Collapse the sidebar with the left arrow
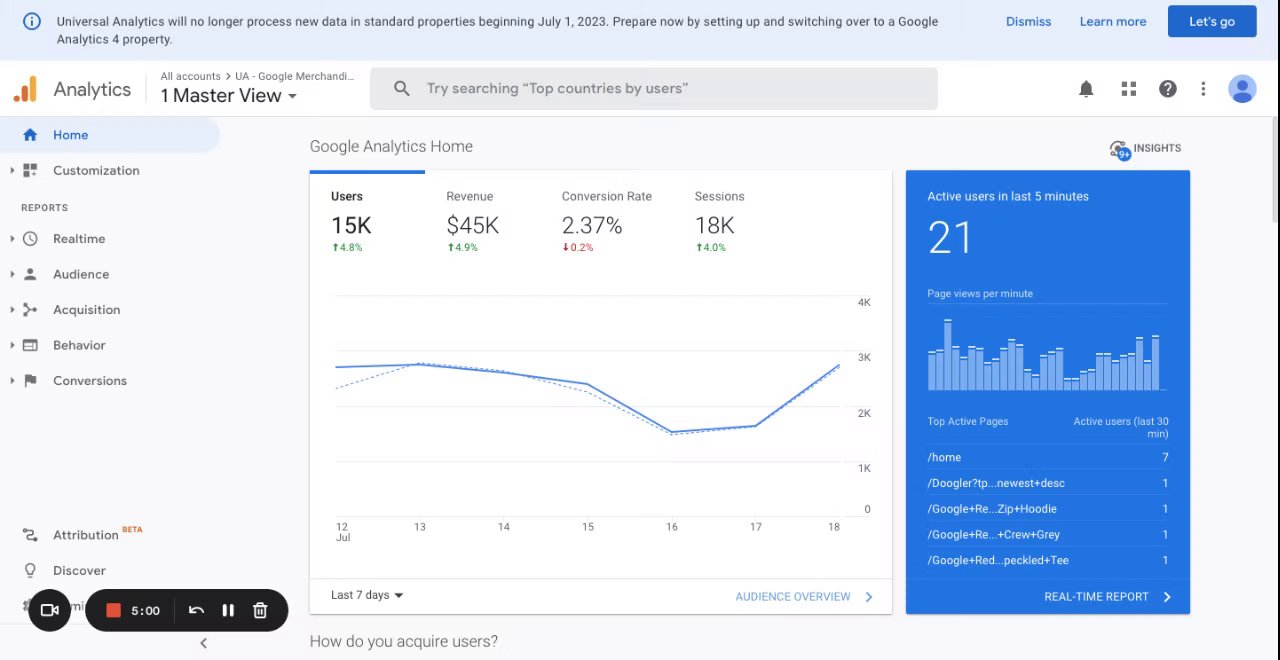The height and width of the screenshot is (660, 1280). coord(203,643)
